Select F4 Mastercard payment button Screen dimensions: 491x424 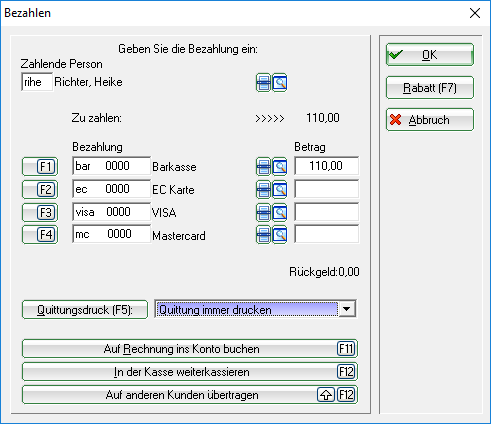click(x=40, y=235)
